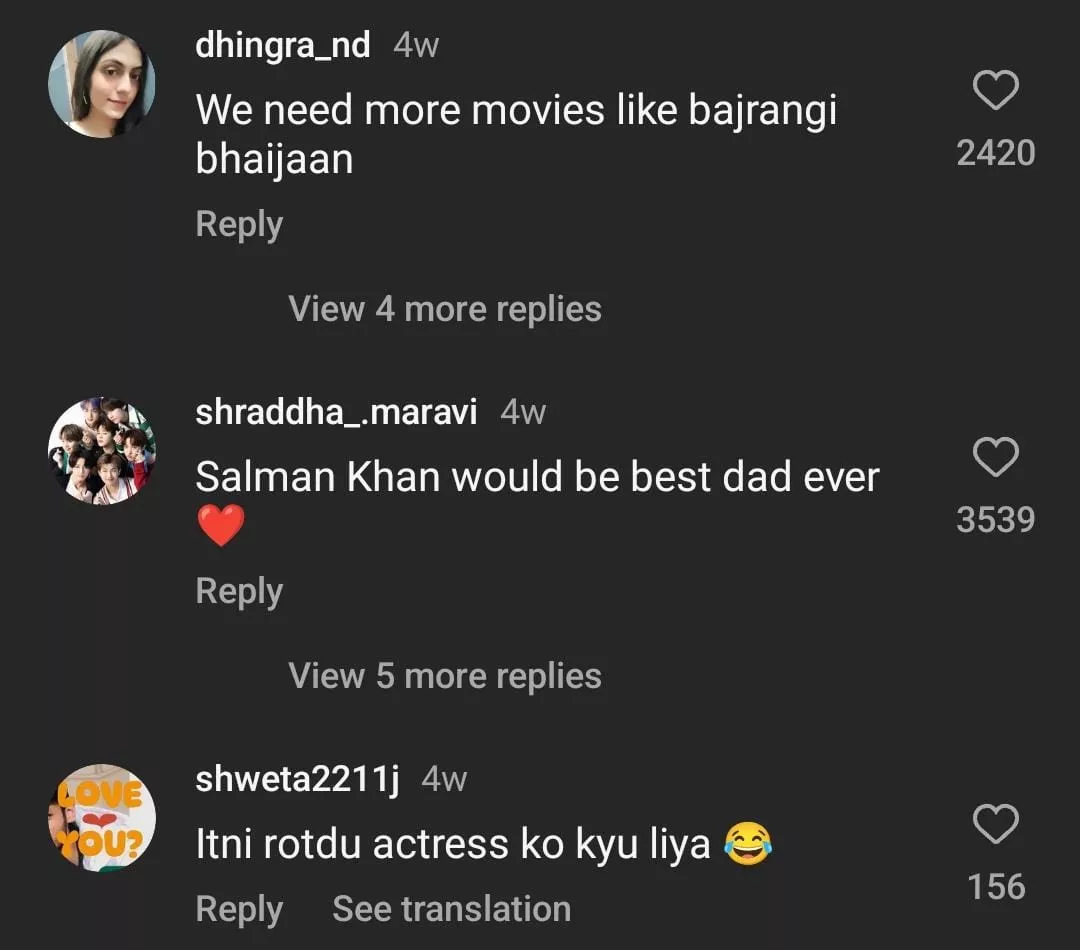The width and height of the screenshot is (1080, 950).
Task: Open the shraddha_.maravi username link
Action: [336, 412]
